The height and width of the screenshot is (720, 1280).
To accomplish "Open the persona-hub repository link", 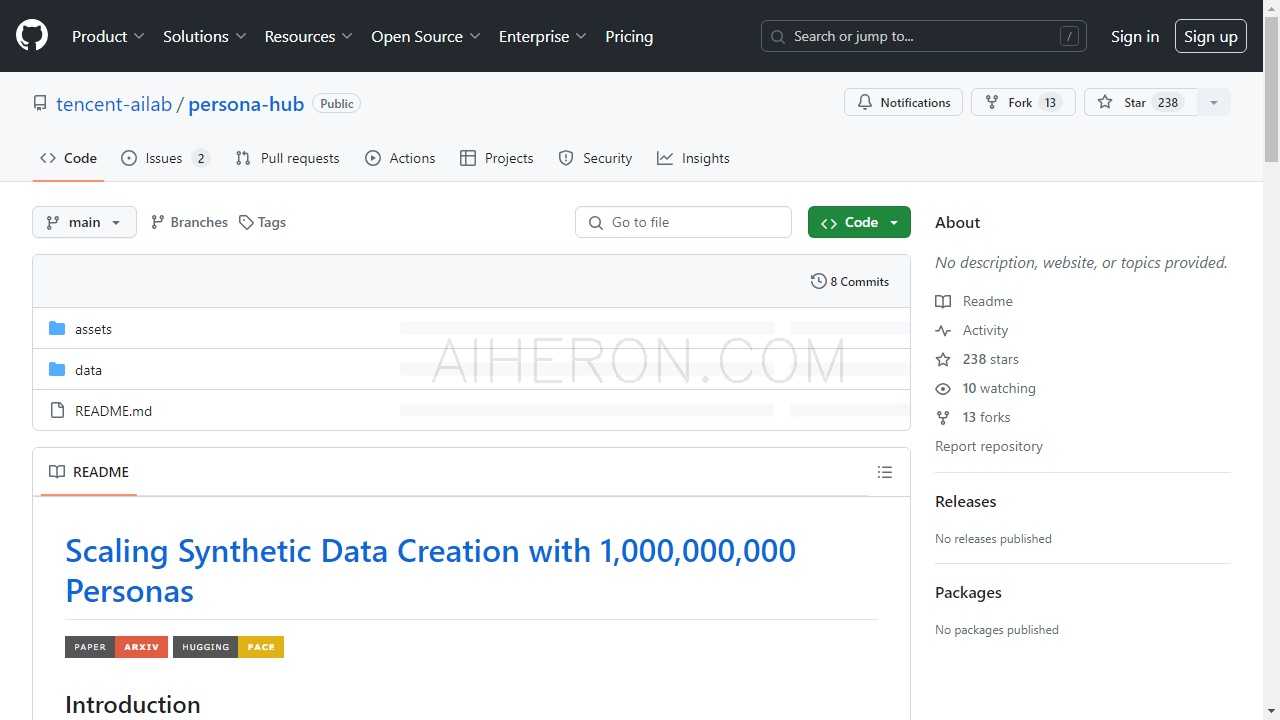I will [246, 104].
